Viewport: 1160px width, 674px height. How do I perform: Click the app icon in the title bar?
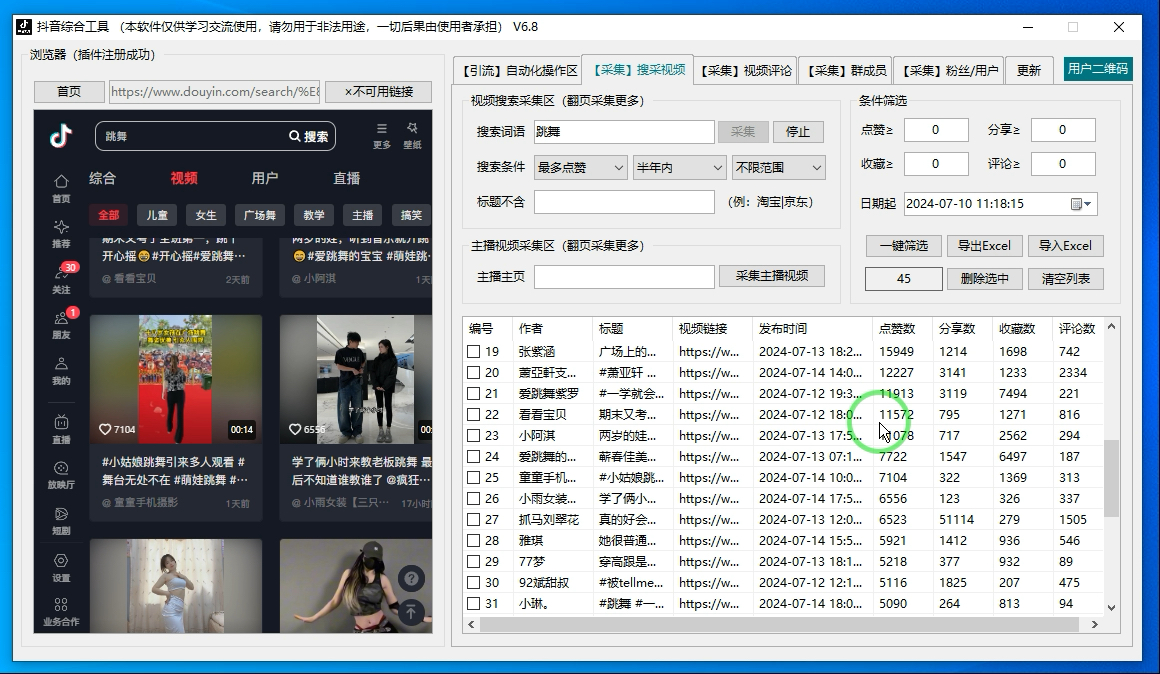24,27
